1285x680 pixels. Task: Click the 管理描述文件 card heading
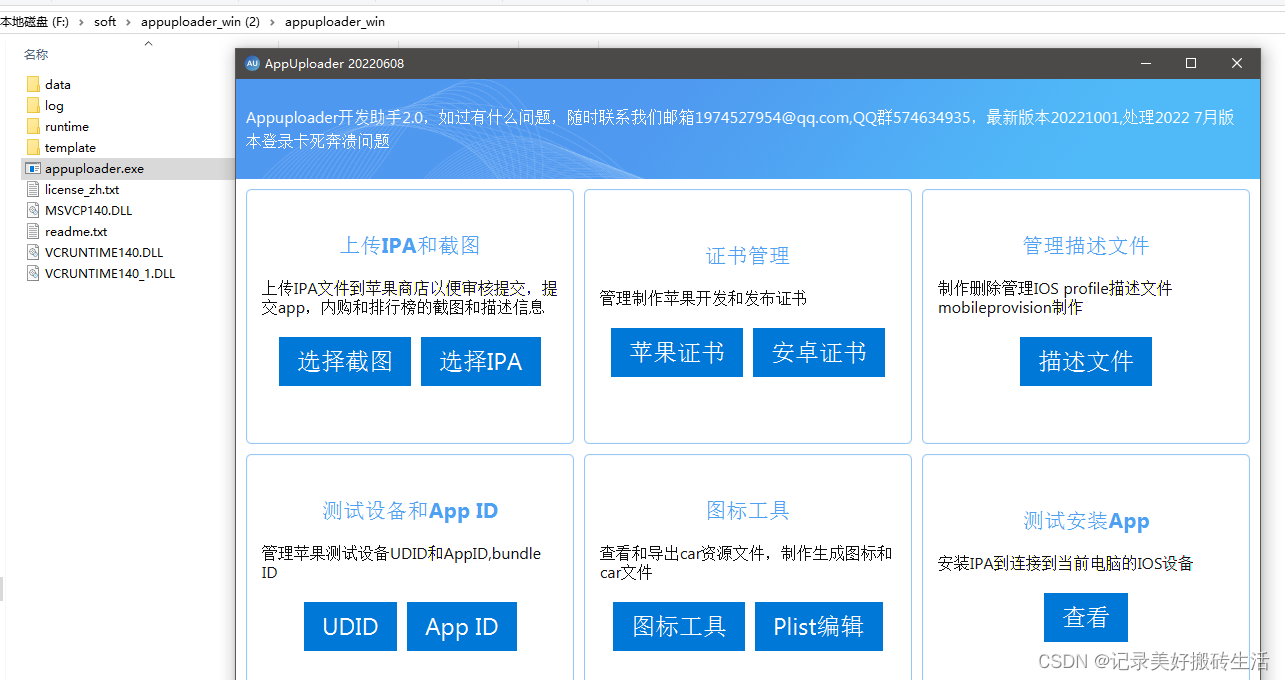[x=1086, y=246]
